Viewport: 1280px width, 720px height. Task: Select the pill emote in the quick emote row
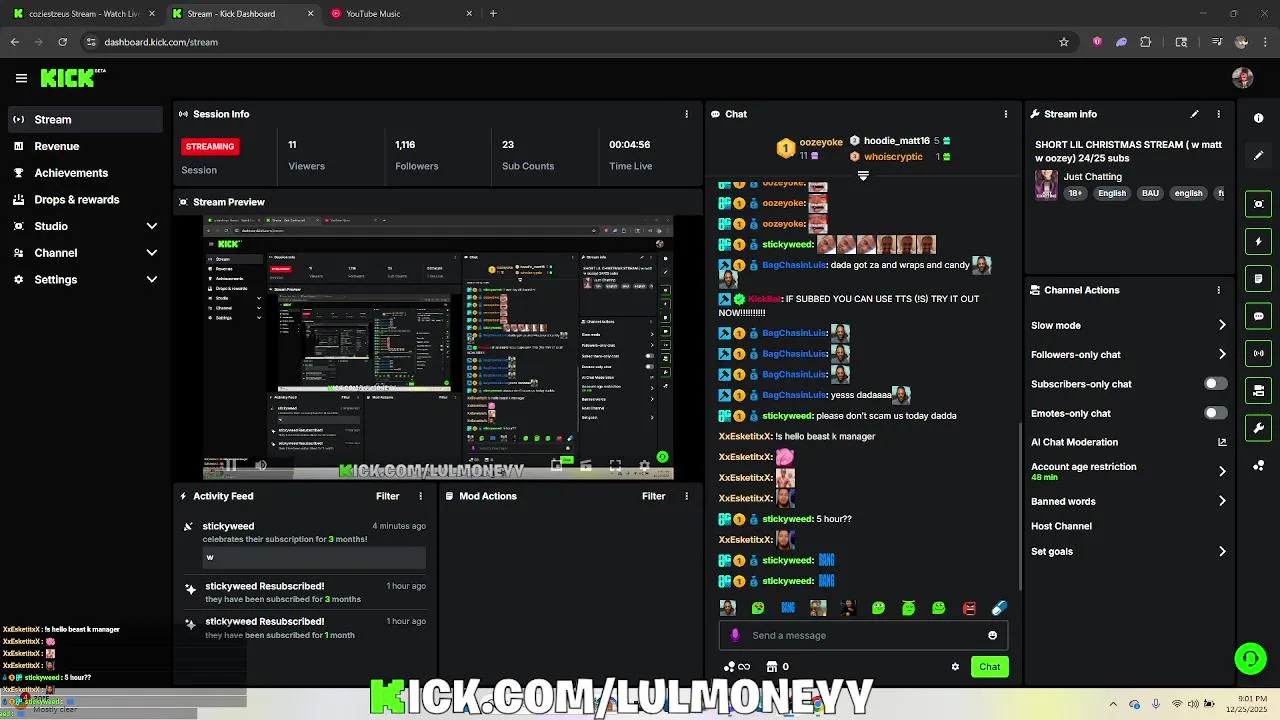pos(998,608)
